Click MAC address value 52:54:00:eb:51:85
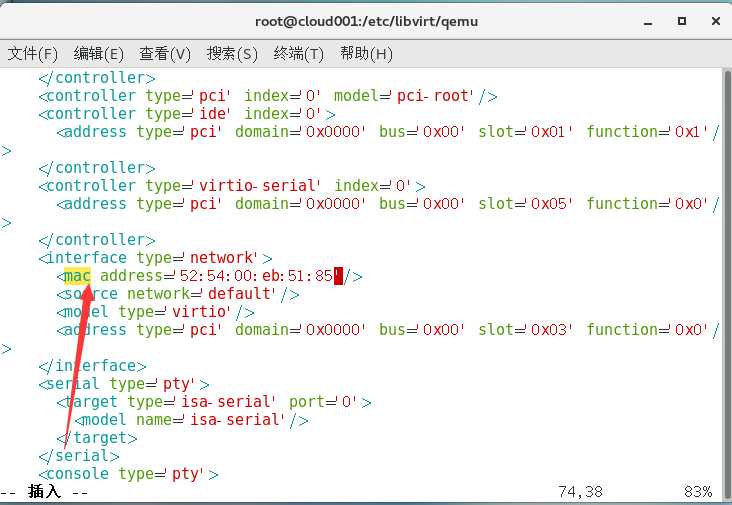Viewport: 732px width, 505px height. (x=256, y=276)
